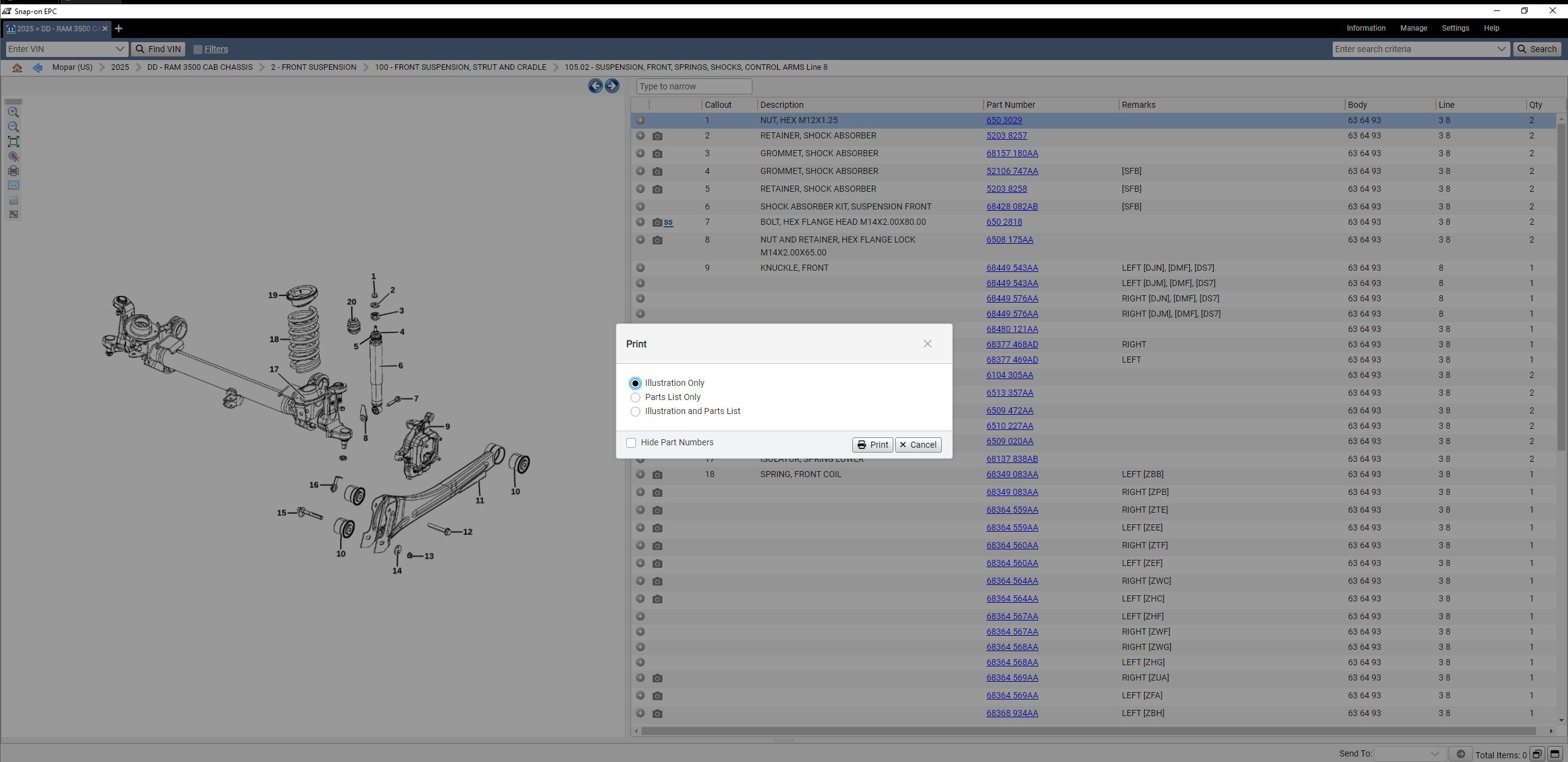Open camera image for part 68157 180AA
1568x762 pixels.
[x=657, y=154]
